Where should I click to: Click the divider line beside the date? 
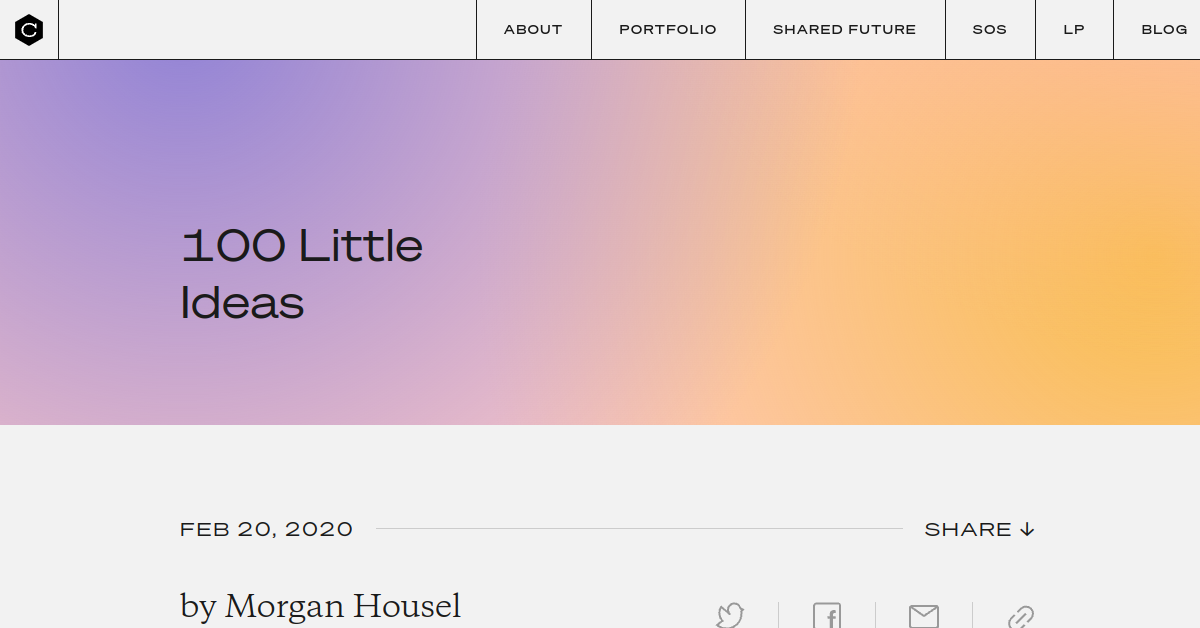[639, 529]
